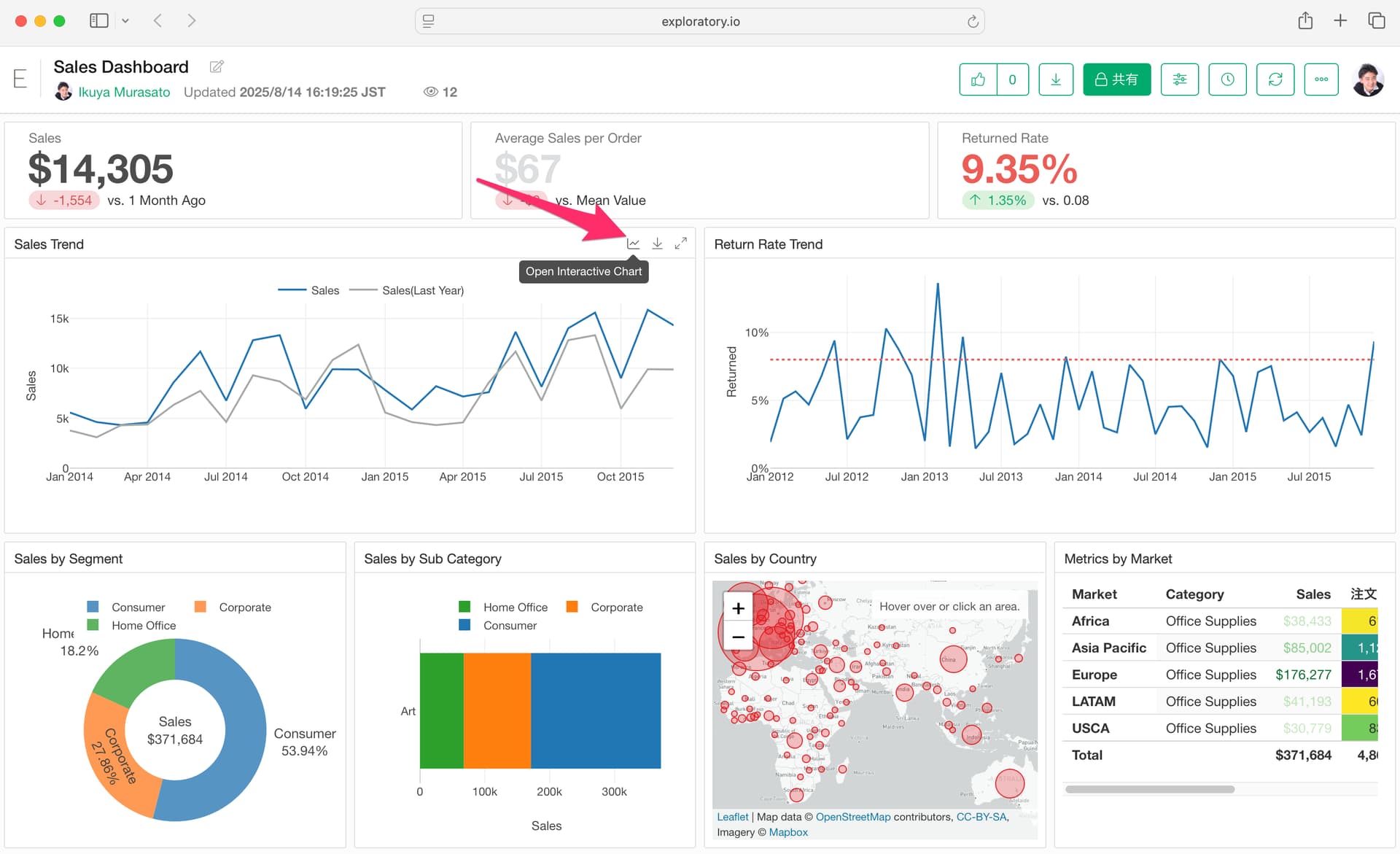
Task: Click the Open Interactive Chart icon
Action: 633,244
